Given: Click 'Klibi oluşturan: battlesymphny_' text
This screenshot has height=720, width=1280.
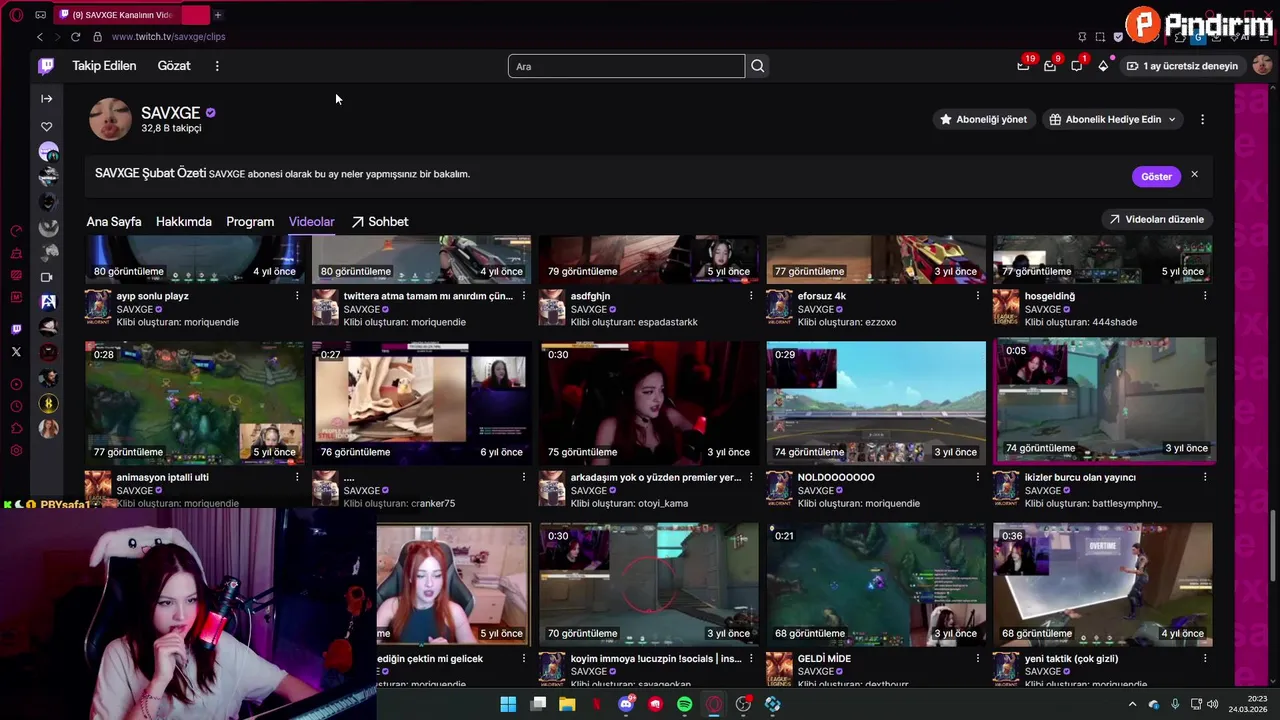Looking at the screenshot, I should click(x=1093, y=503).
